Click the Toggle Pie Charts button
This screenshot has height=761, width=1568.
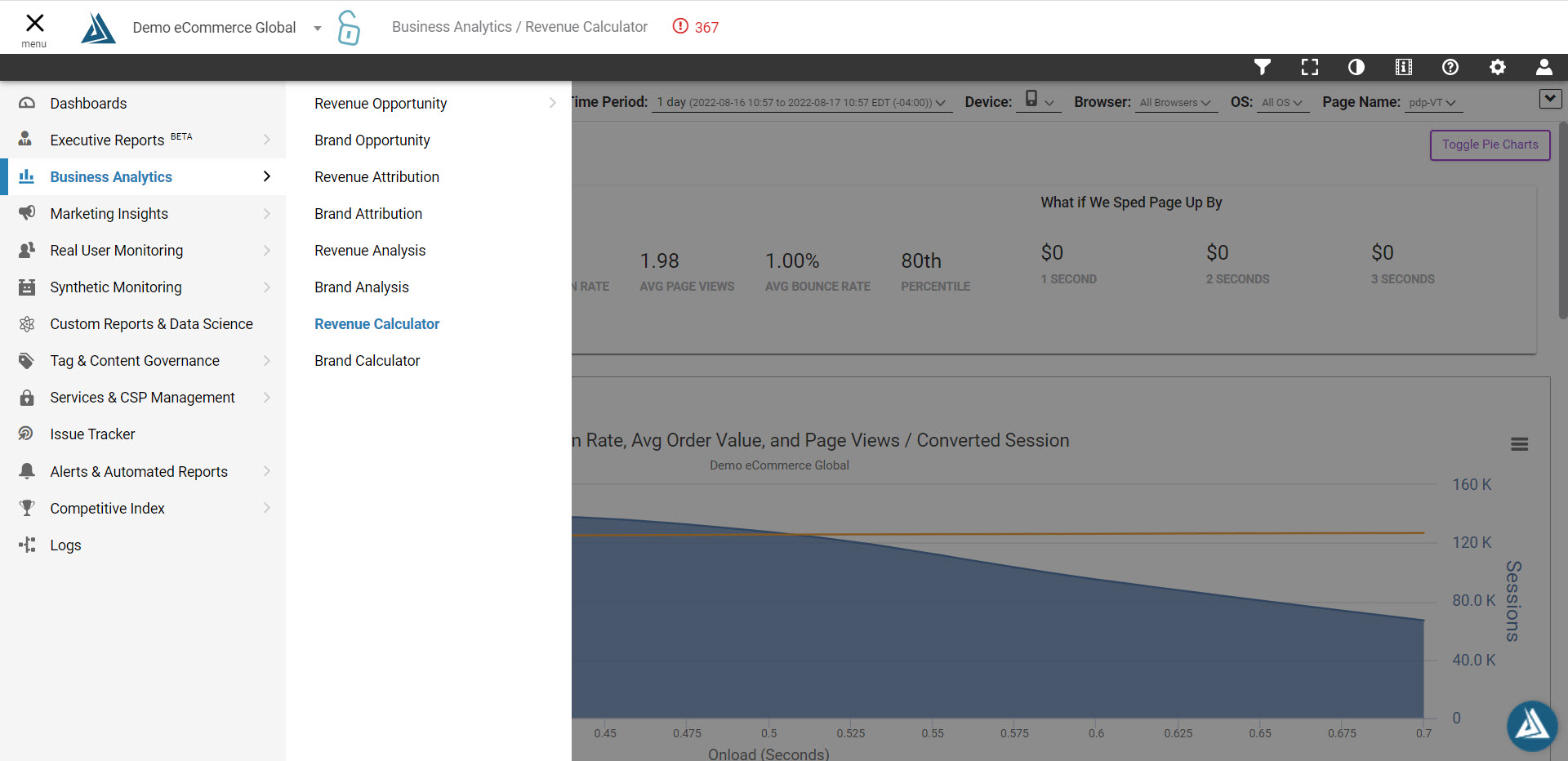tap(1490, 145)
